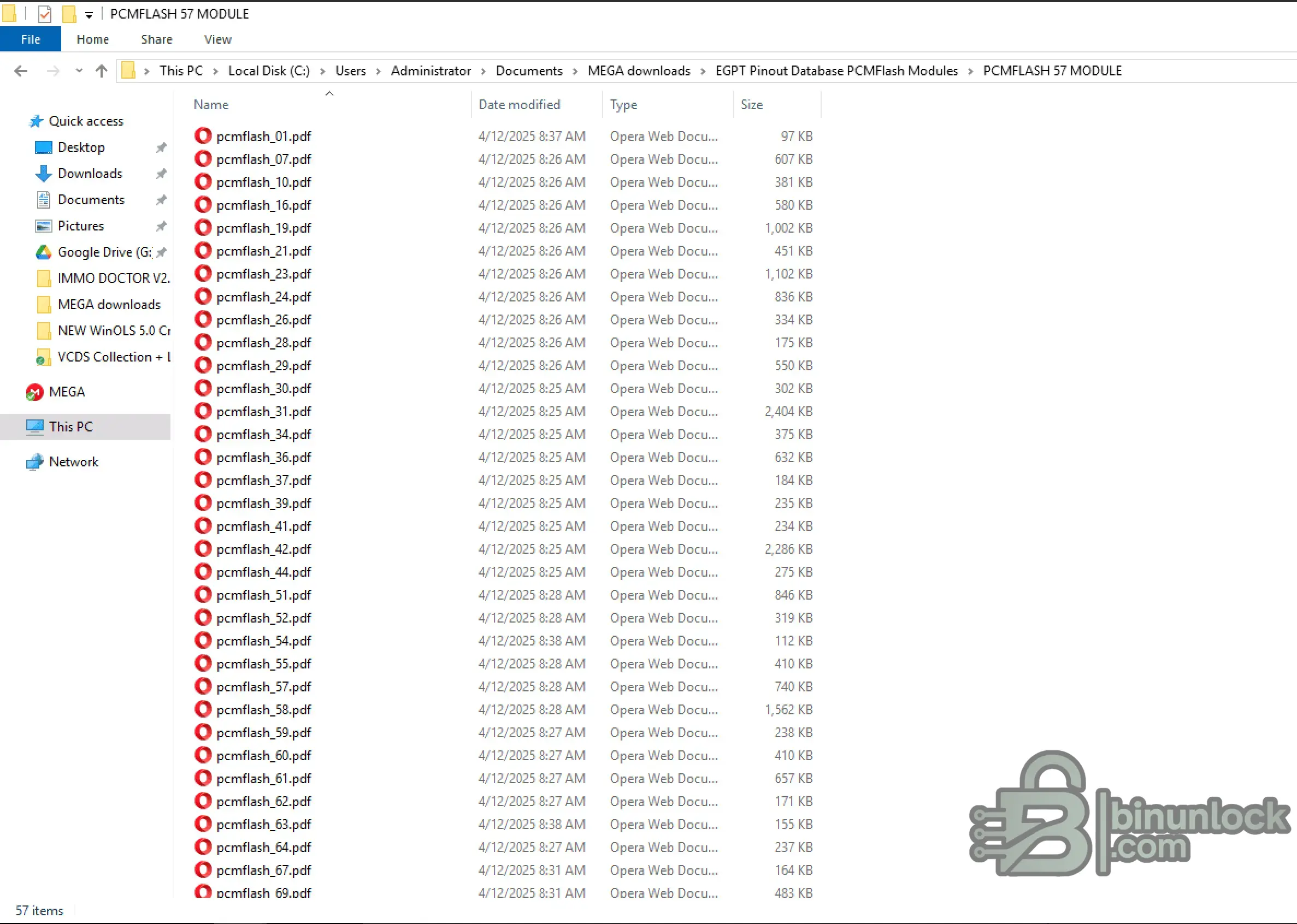This screenshot has height=924, width=1297.
Task: Click the pin icon next to Pictures
Action: (x=162, y=226)
